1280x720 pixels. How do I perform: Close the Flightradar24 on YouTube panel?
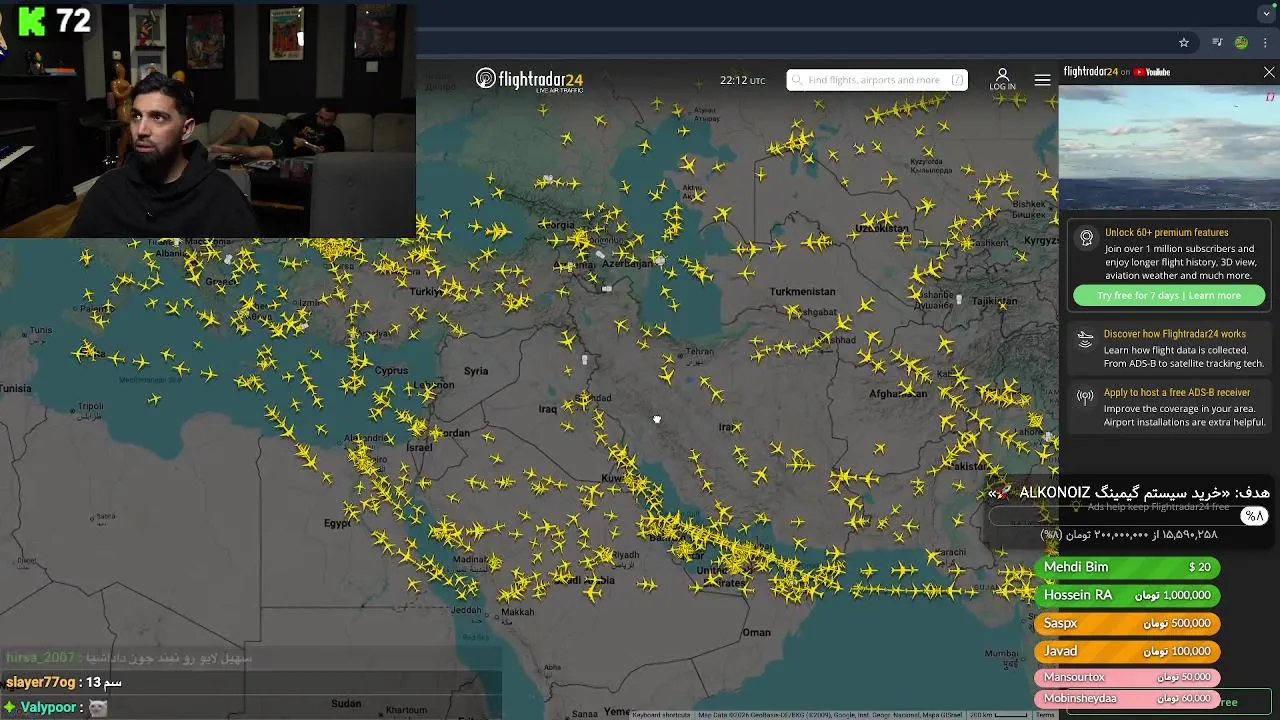1269,72
